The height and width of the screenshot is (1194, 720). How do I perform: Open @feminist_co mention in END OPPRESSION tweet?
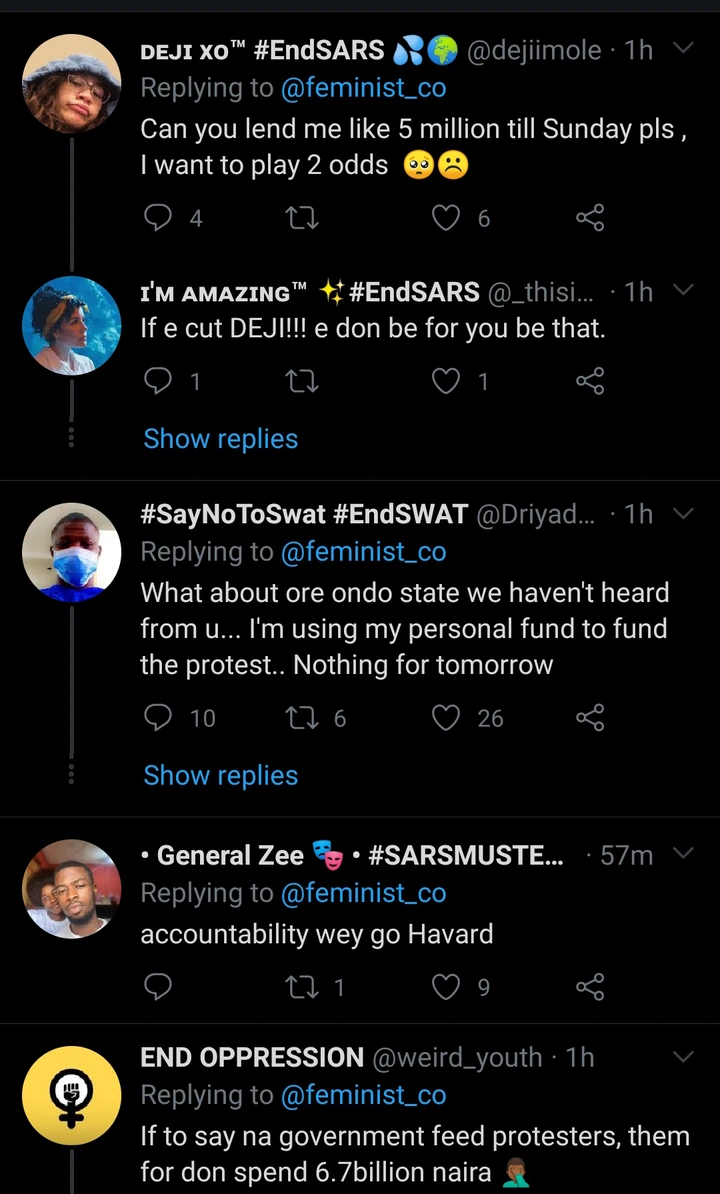click(x=363, y=1096)
